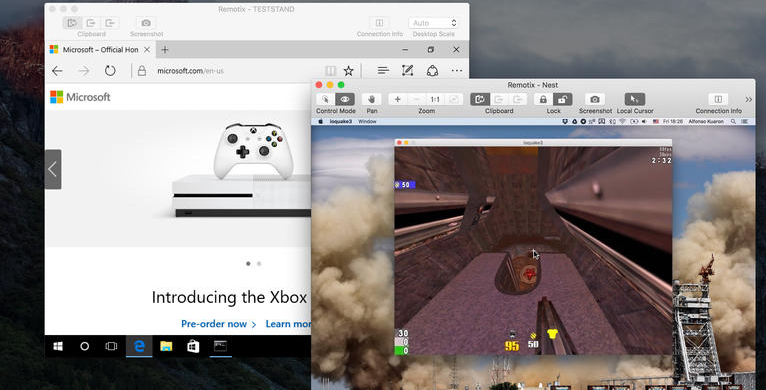This screenshot has height=390, width=766.
Task: Open Edge More actions ellipsis menu
Action: point(457,71)
